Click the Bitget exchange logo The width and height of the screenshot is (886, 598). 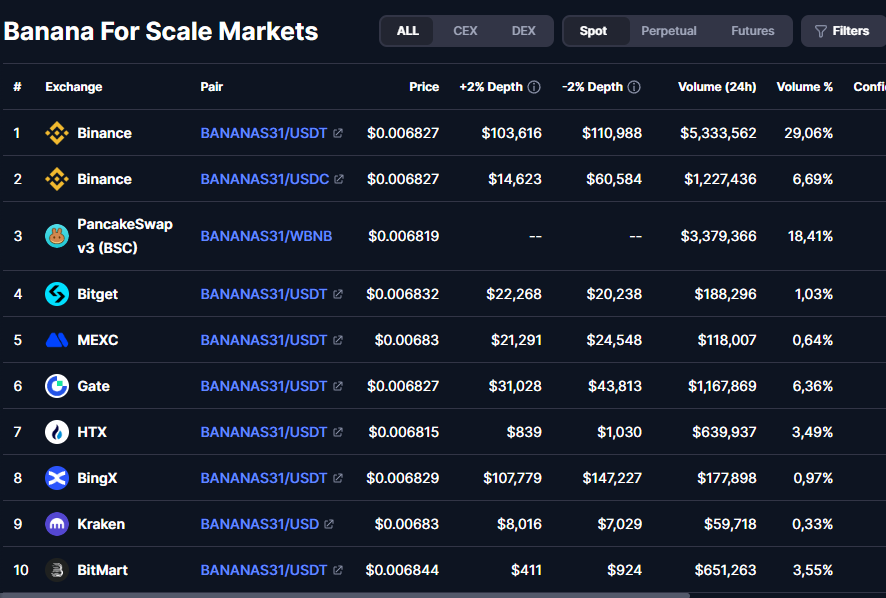click(x=57, y=294)
